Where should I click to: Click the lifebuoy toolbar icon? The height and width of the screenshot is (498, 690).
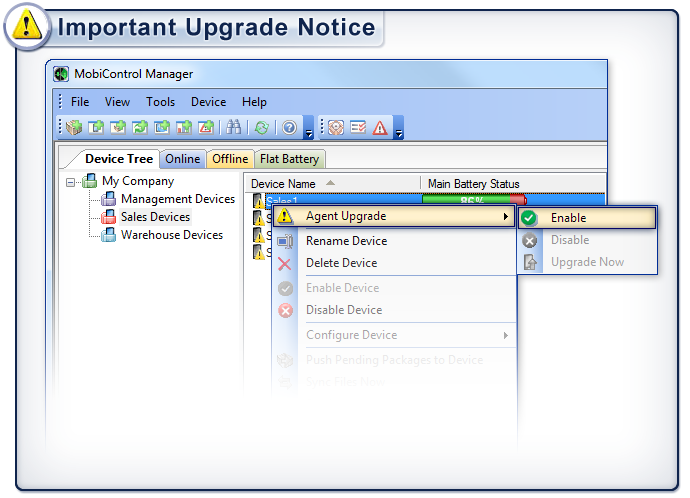click(x=336, y=128)
